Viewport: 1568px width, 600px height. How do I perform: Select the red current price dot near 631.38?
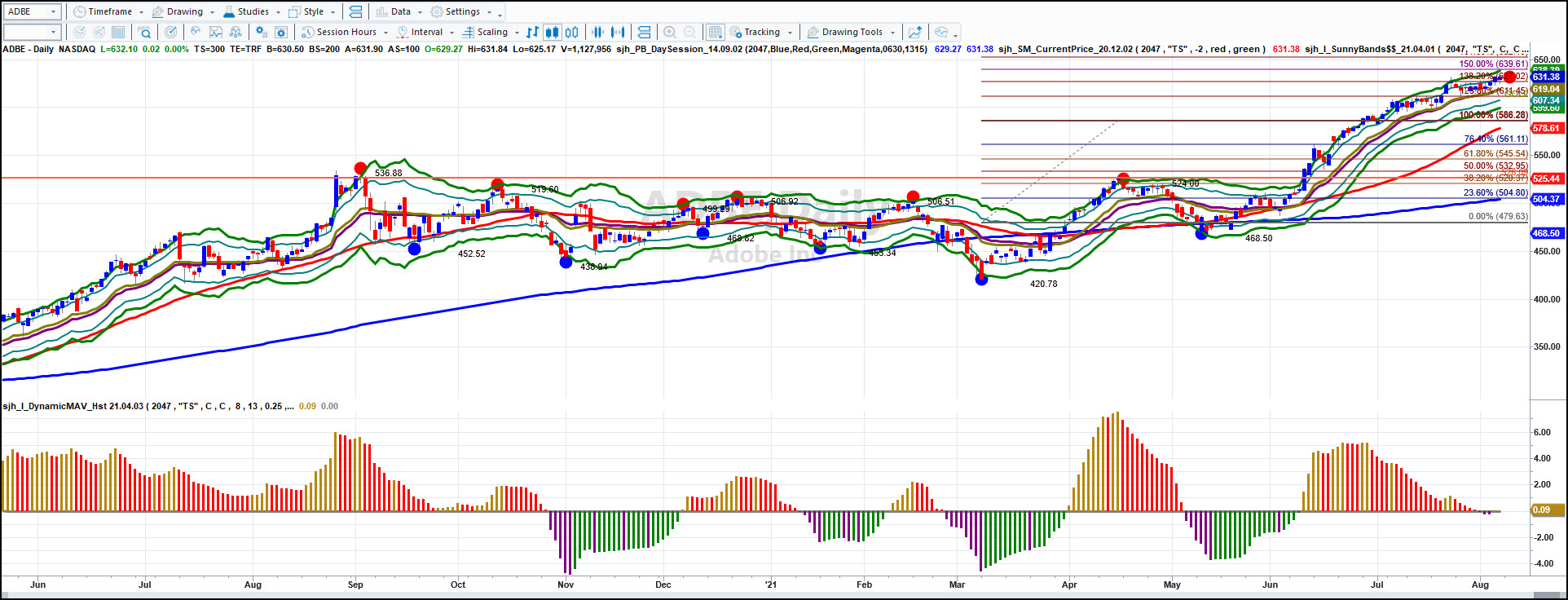[1509, 77]
